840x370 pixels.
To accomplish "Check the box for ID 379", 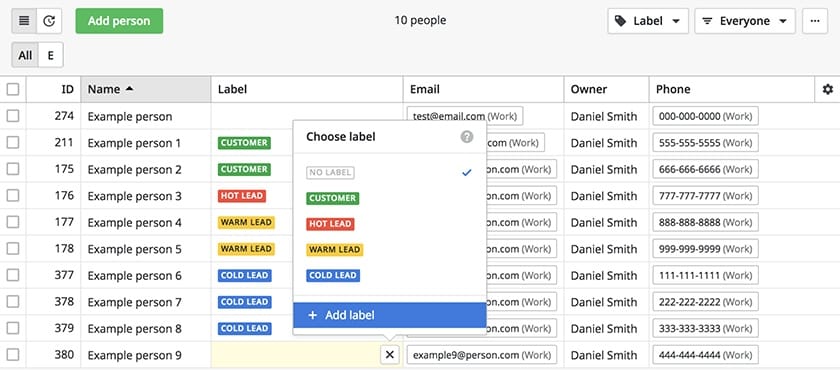I will [x=13, y=328].
